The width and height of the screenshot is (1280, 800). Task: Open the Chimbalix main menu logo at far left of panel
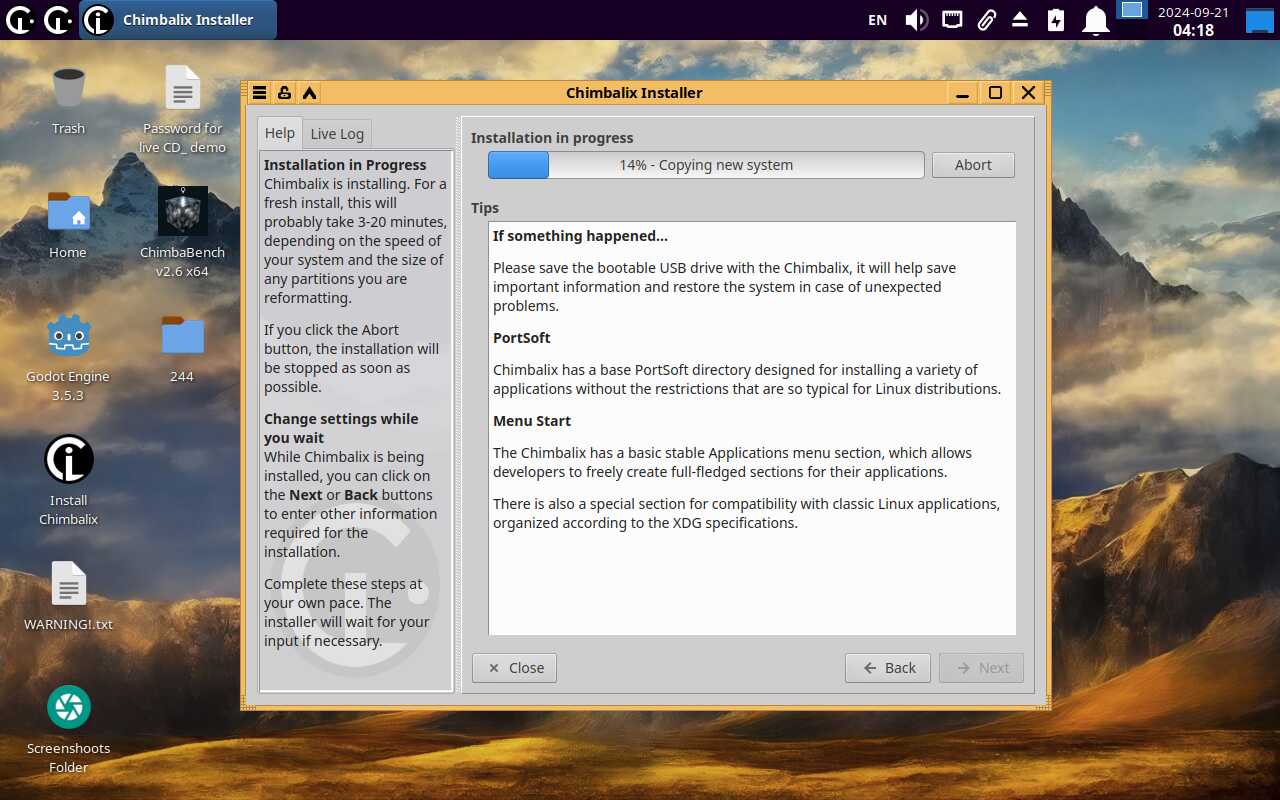[20, 19]
